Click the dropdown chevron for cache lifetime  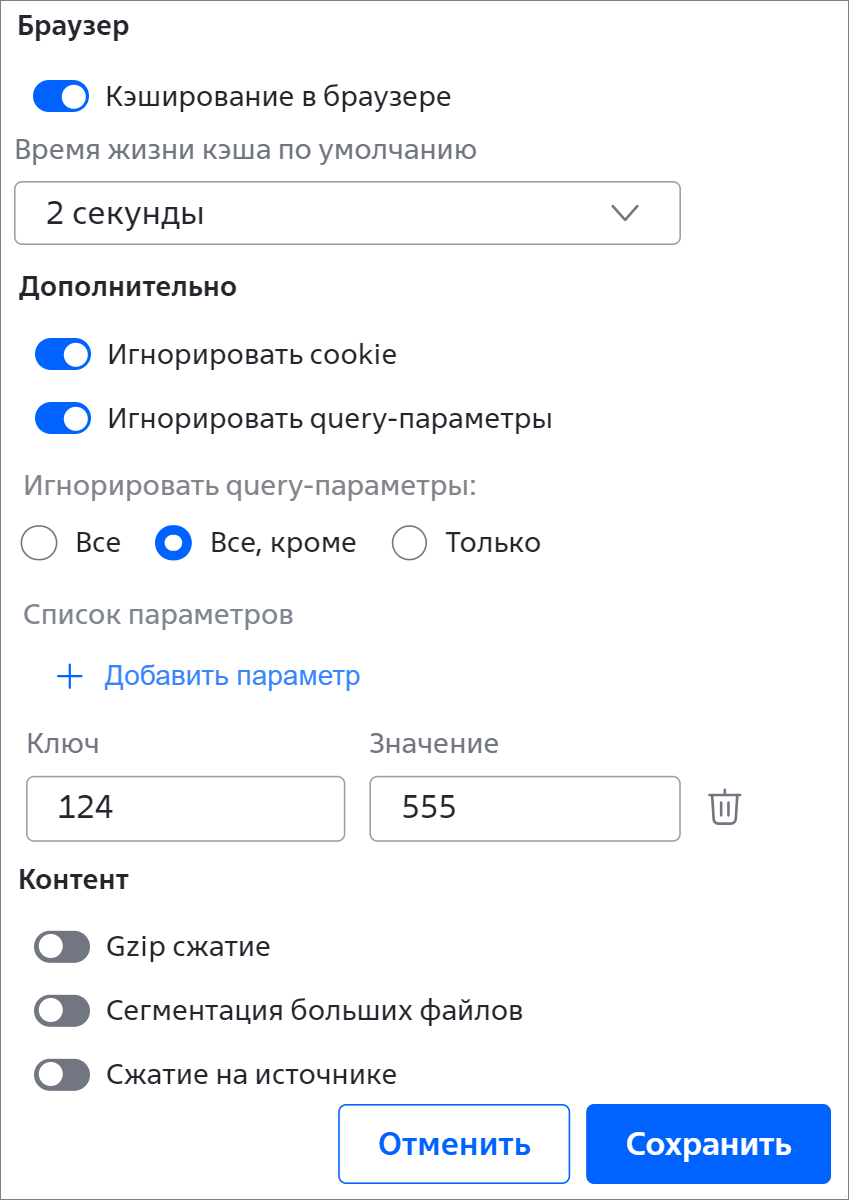[624, 213]
